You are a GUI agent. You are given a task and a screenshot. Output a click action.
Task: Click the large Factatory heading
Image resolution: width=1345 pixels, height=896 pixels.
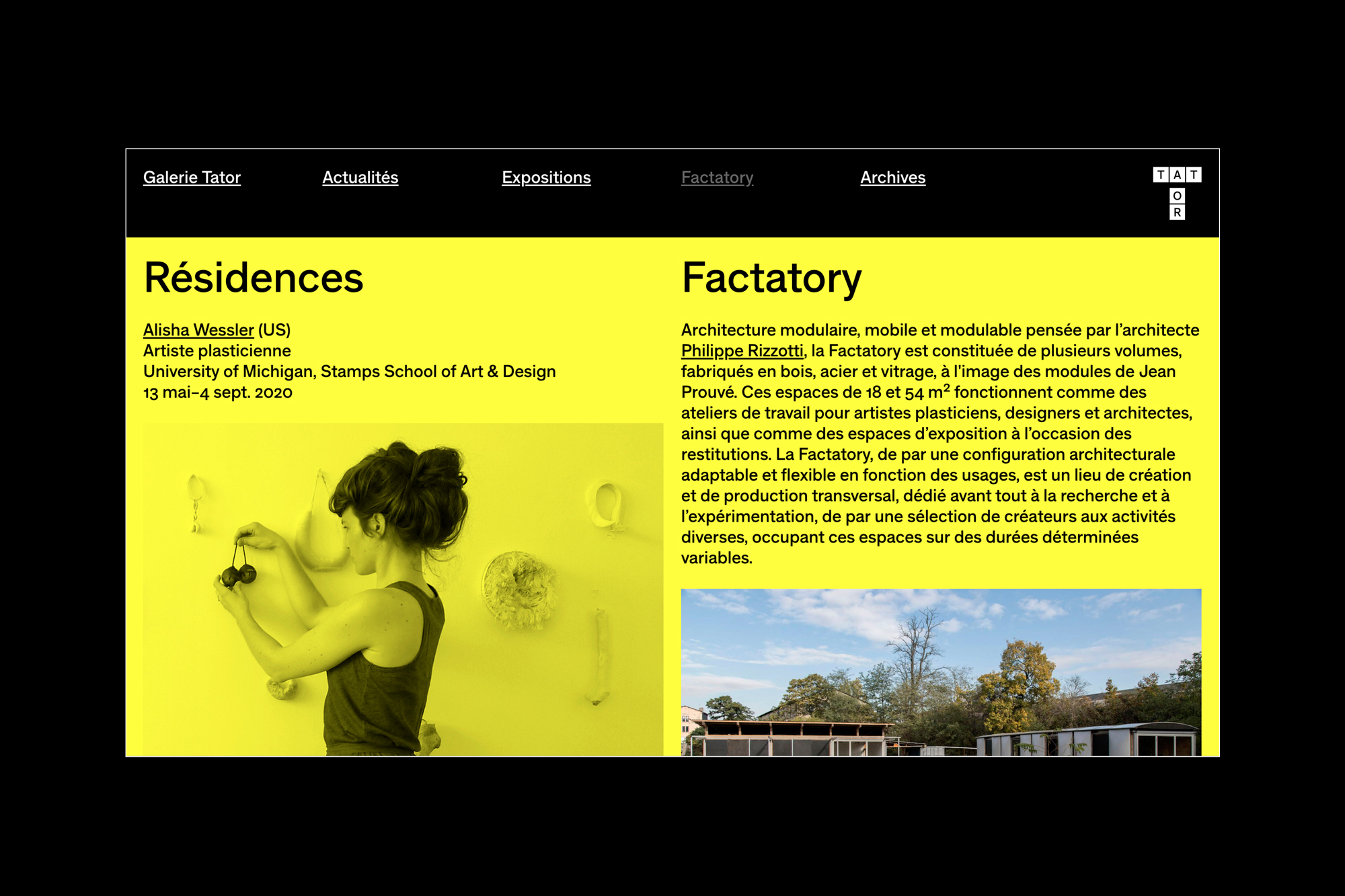click(771, 278)
